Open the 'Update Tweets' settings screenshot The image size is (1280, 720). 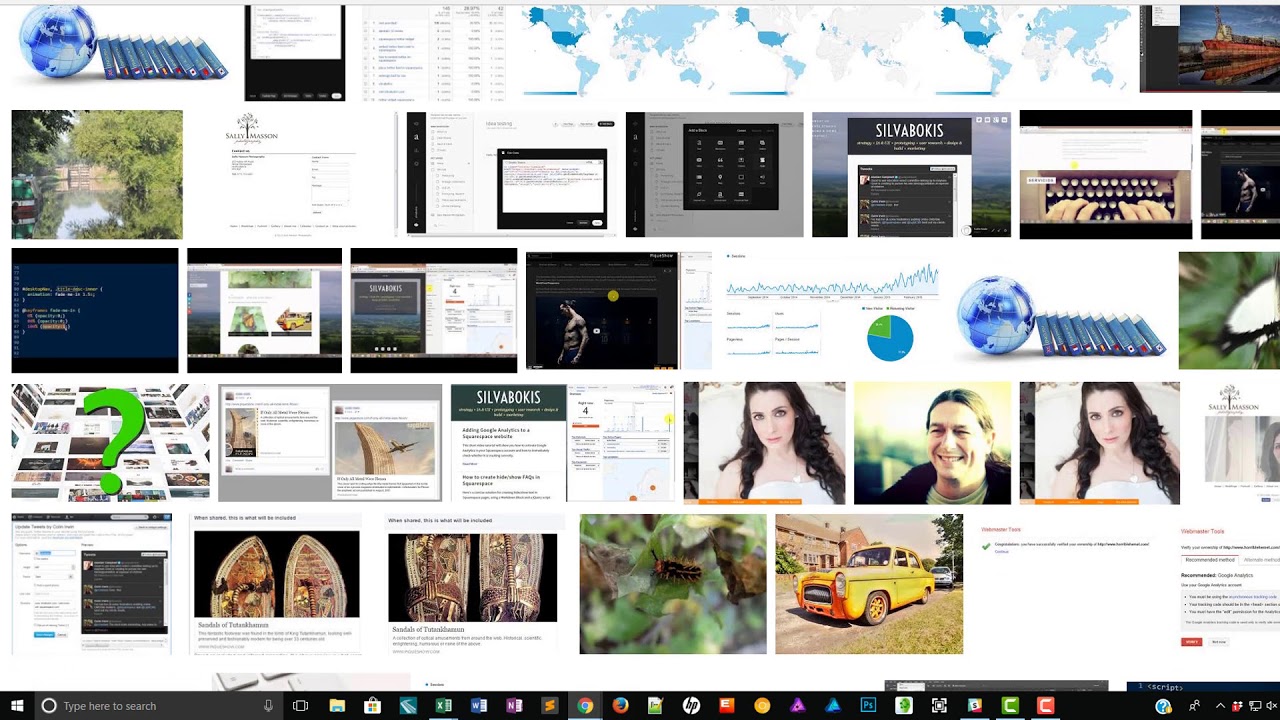tap(92, 584)
